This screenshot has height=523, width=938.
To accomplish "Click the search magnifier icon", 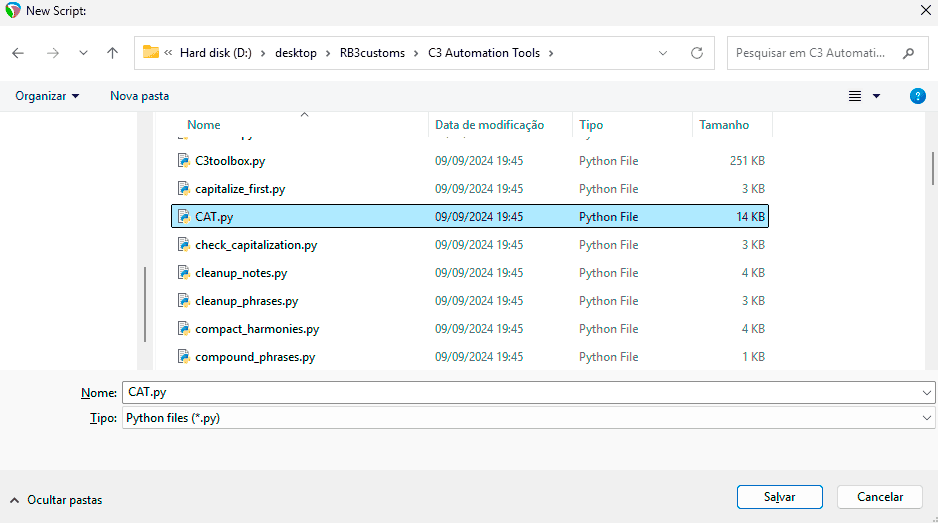I will coord(908,53).
